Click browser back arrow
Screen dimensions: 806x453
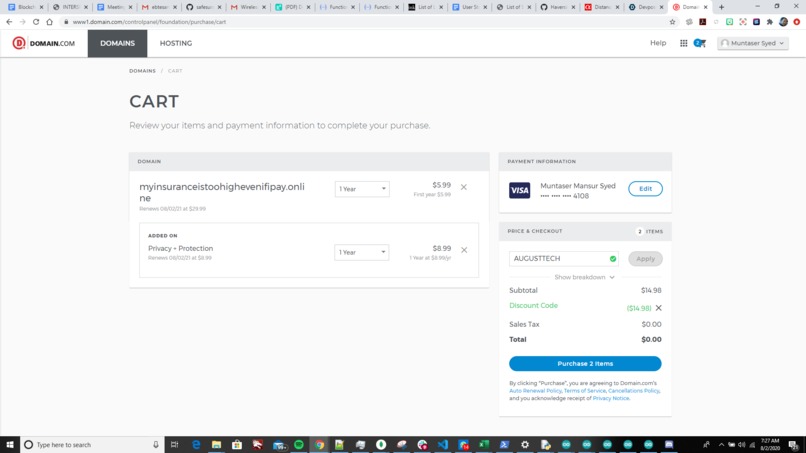(9, 22)
